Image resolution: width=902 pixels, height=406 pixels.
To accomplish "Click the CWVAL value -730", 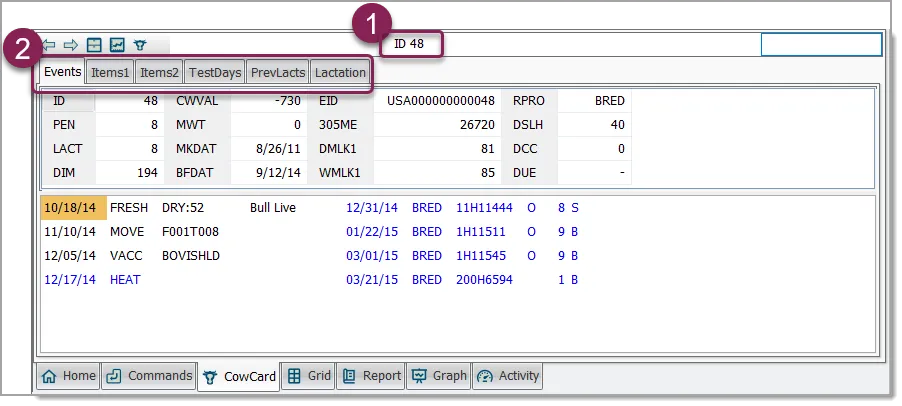I will pos(286,101).
